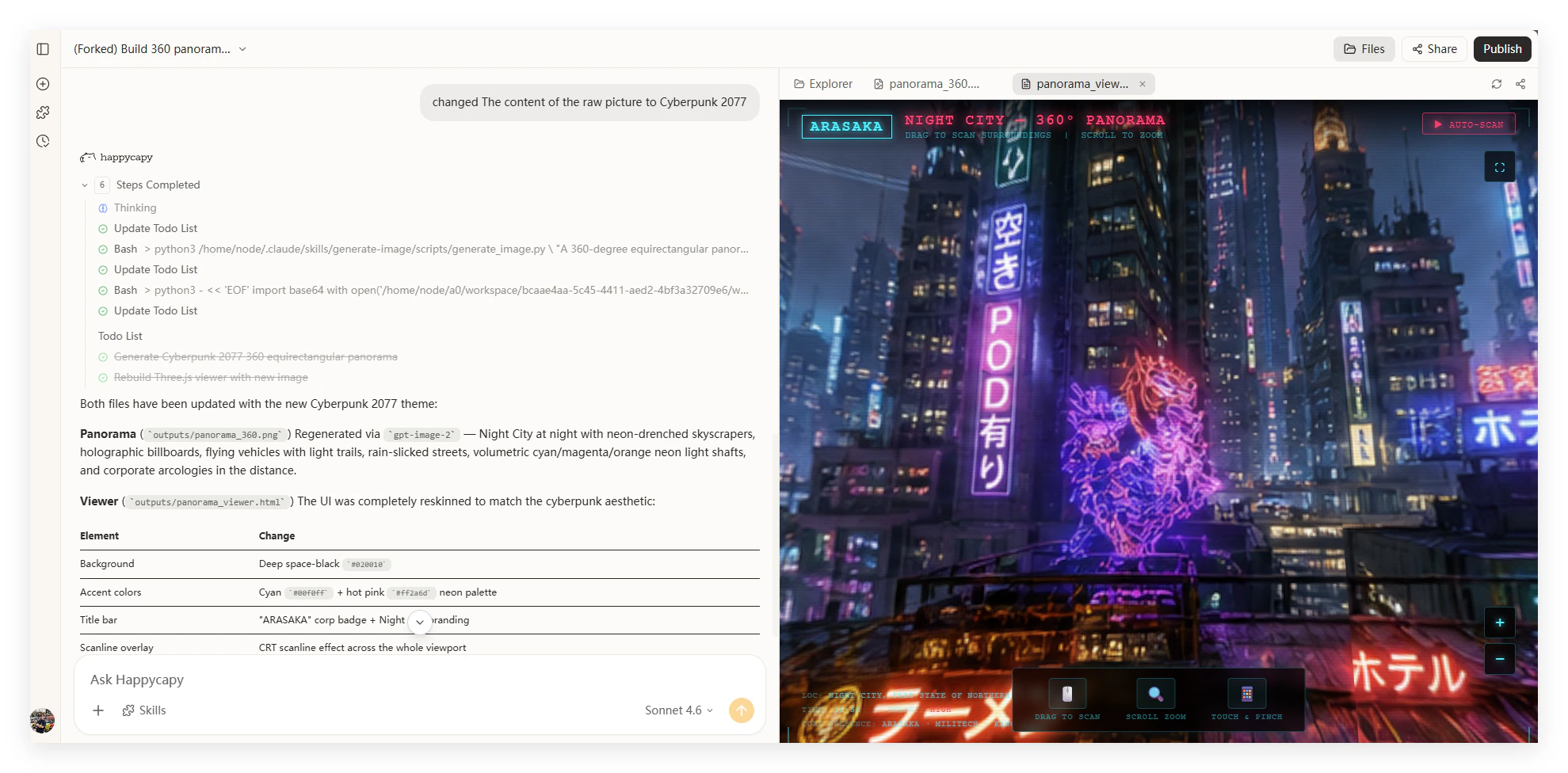Close the panorama_viewer tab

click(1143, 84)
